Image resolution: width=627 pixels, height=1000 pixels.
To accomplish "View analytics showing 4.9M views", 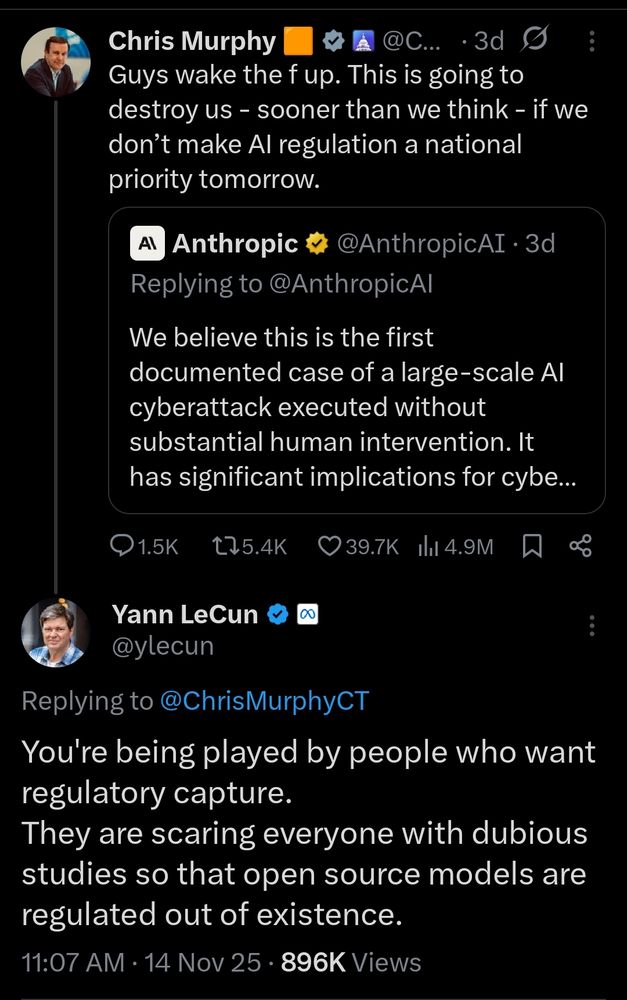I will 431,545.
